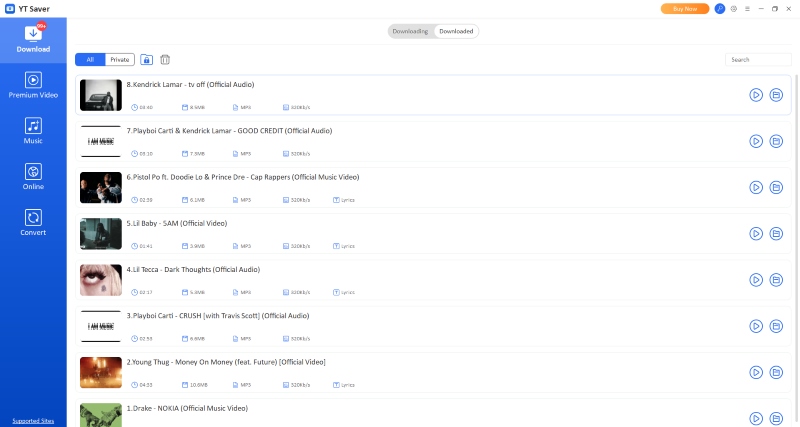Image resolution: width=800 pixels, height=427 pixels.
Task: Click Lyrics on Dark Thoughts row
Action: (x=344, y=292)
